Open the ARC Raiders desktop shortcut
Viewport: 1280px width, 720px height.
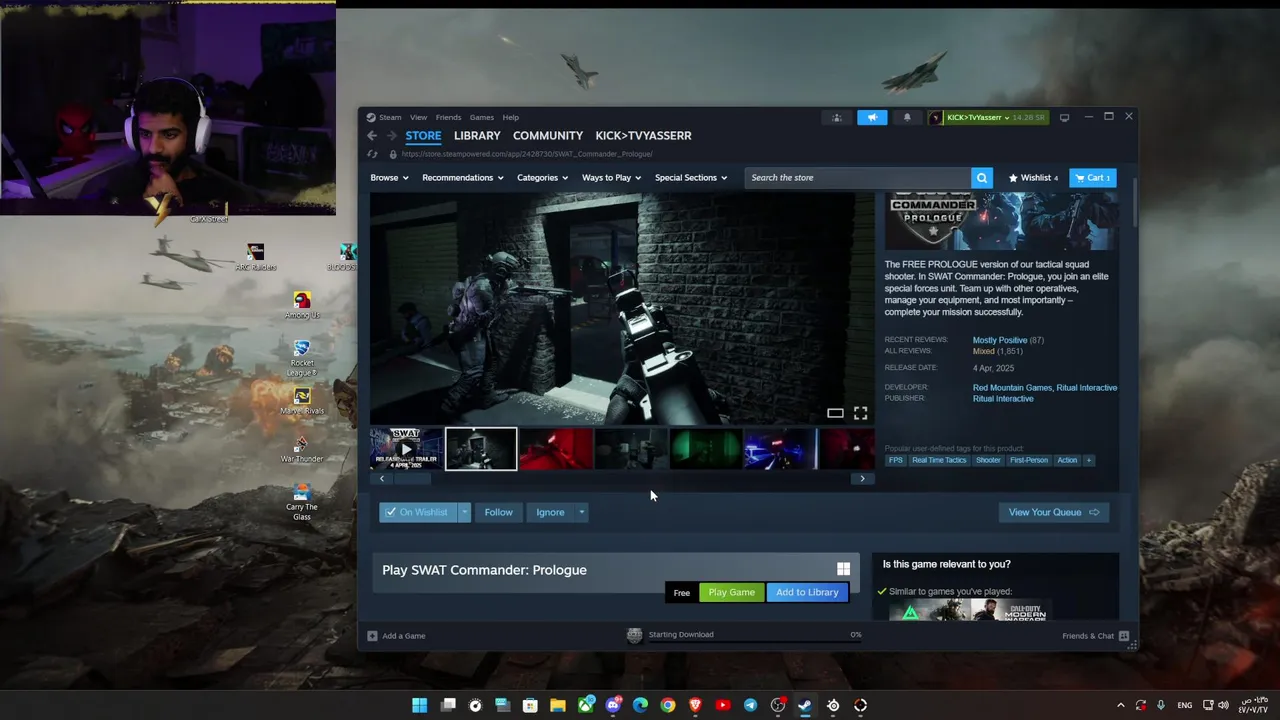click(256, 256)
